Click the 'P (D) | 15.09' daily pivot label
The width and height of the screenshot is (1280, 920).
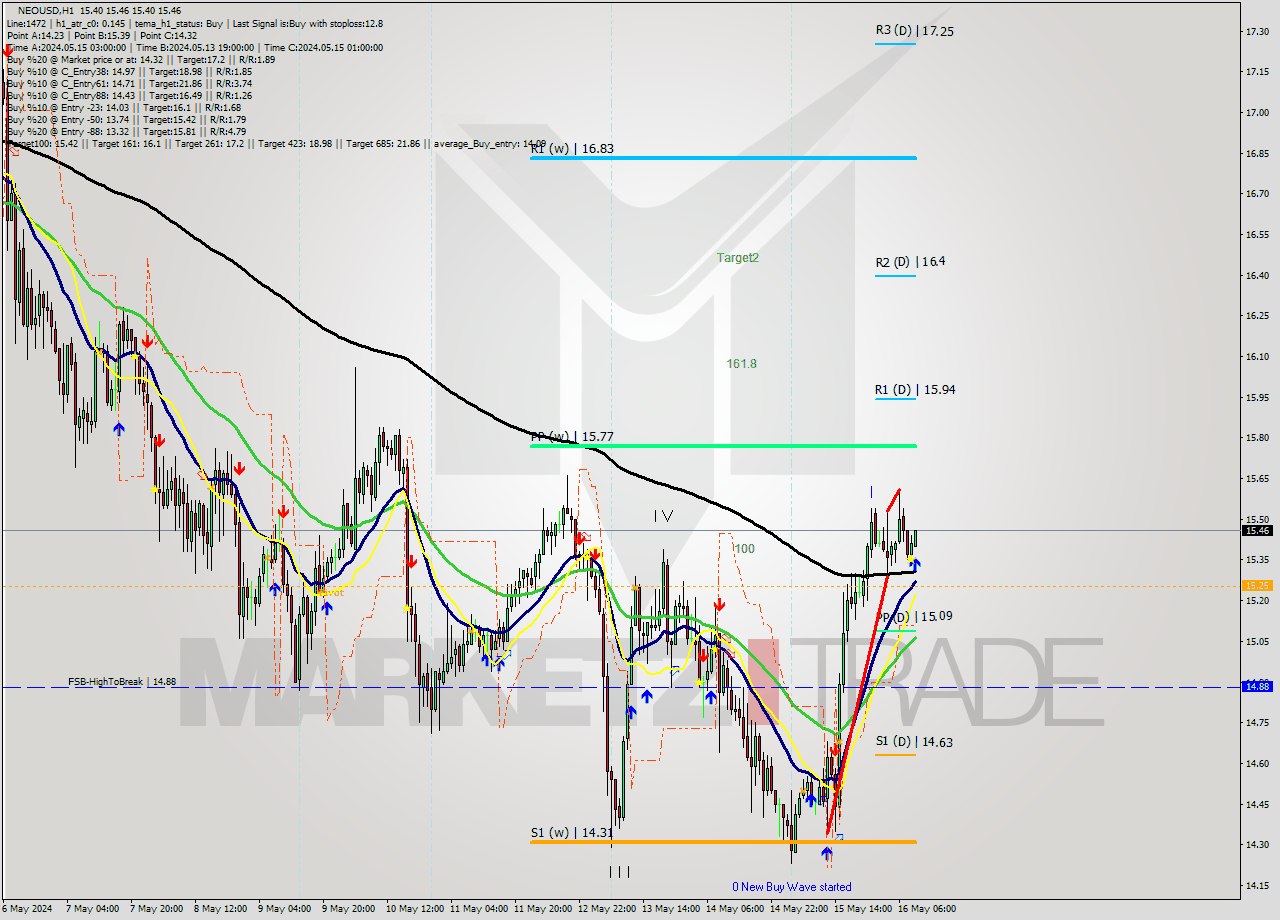click(x=916, y=617)
